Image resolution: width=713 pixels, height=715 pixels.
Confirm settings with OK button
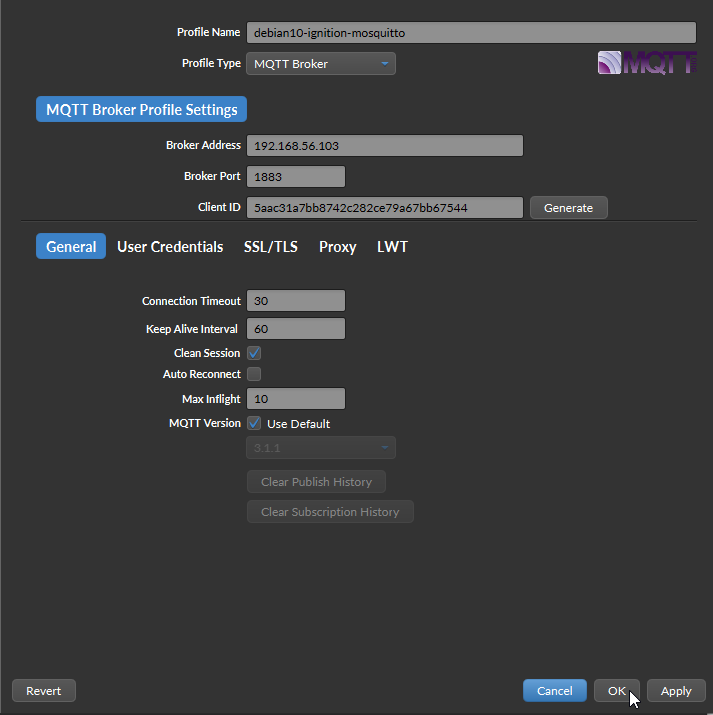coord(616,690)
